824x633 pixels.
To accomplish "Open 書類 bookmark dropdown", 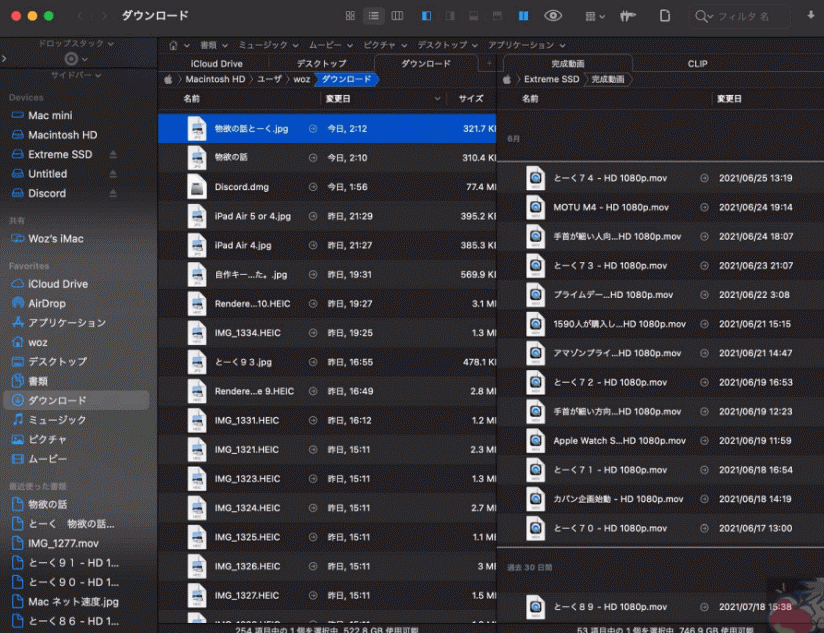I will pos(213,45).
